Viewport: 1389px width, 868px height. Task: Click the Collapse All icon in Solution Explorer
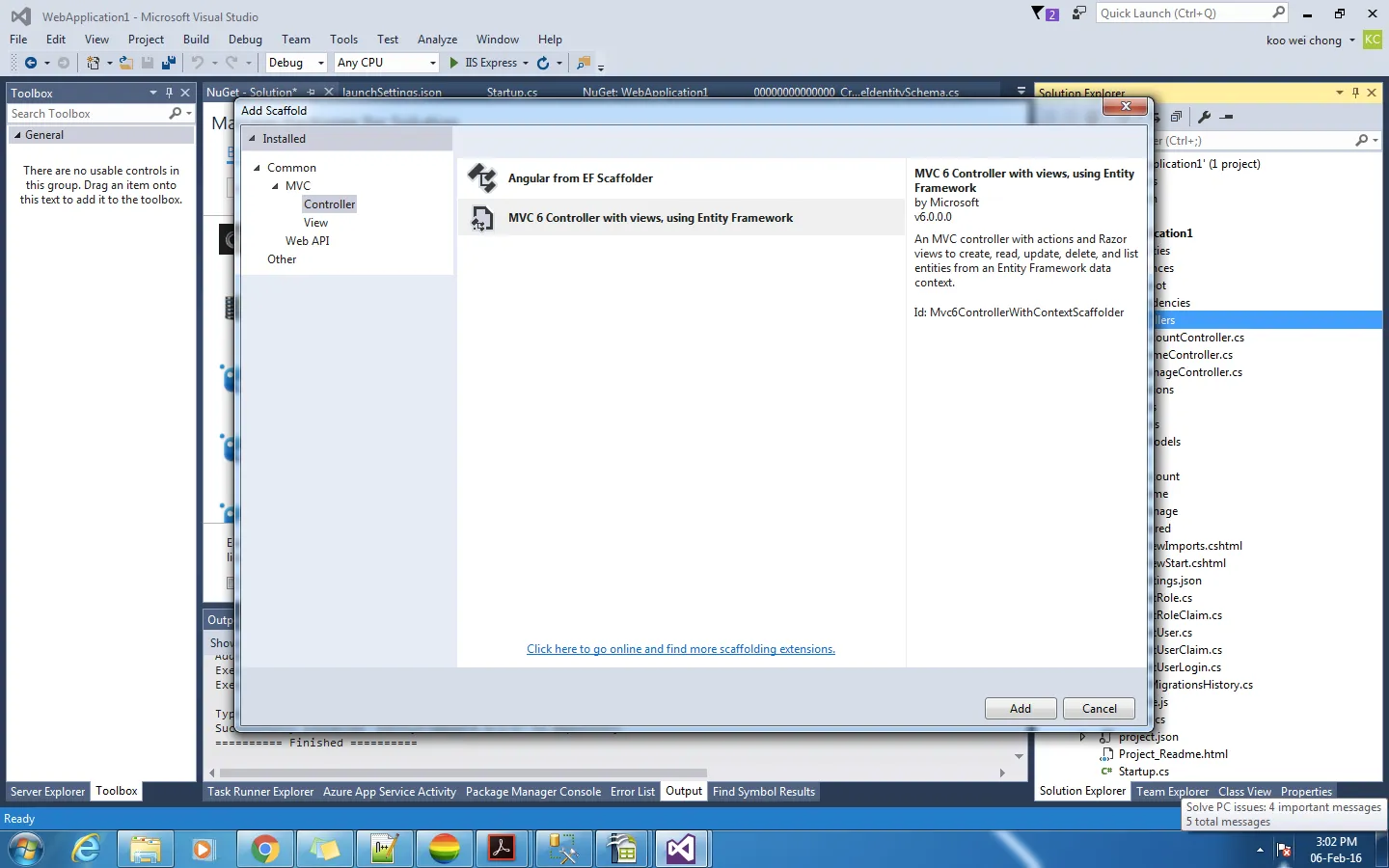coord(1176,117)
